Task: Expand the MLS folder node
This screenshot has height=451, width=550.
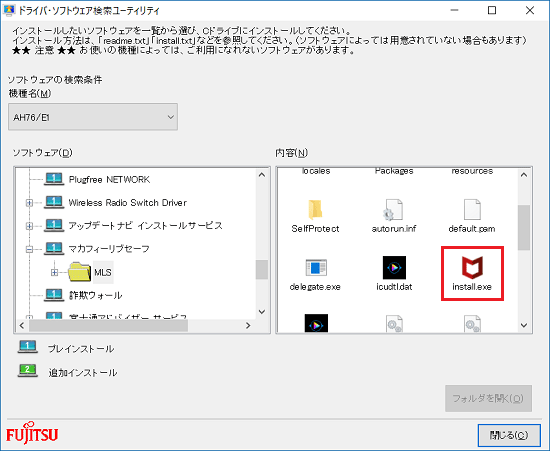Action: [x=54, y=272]
